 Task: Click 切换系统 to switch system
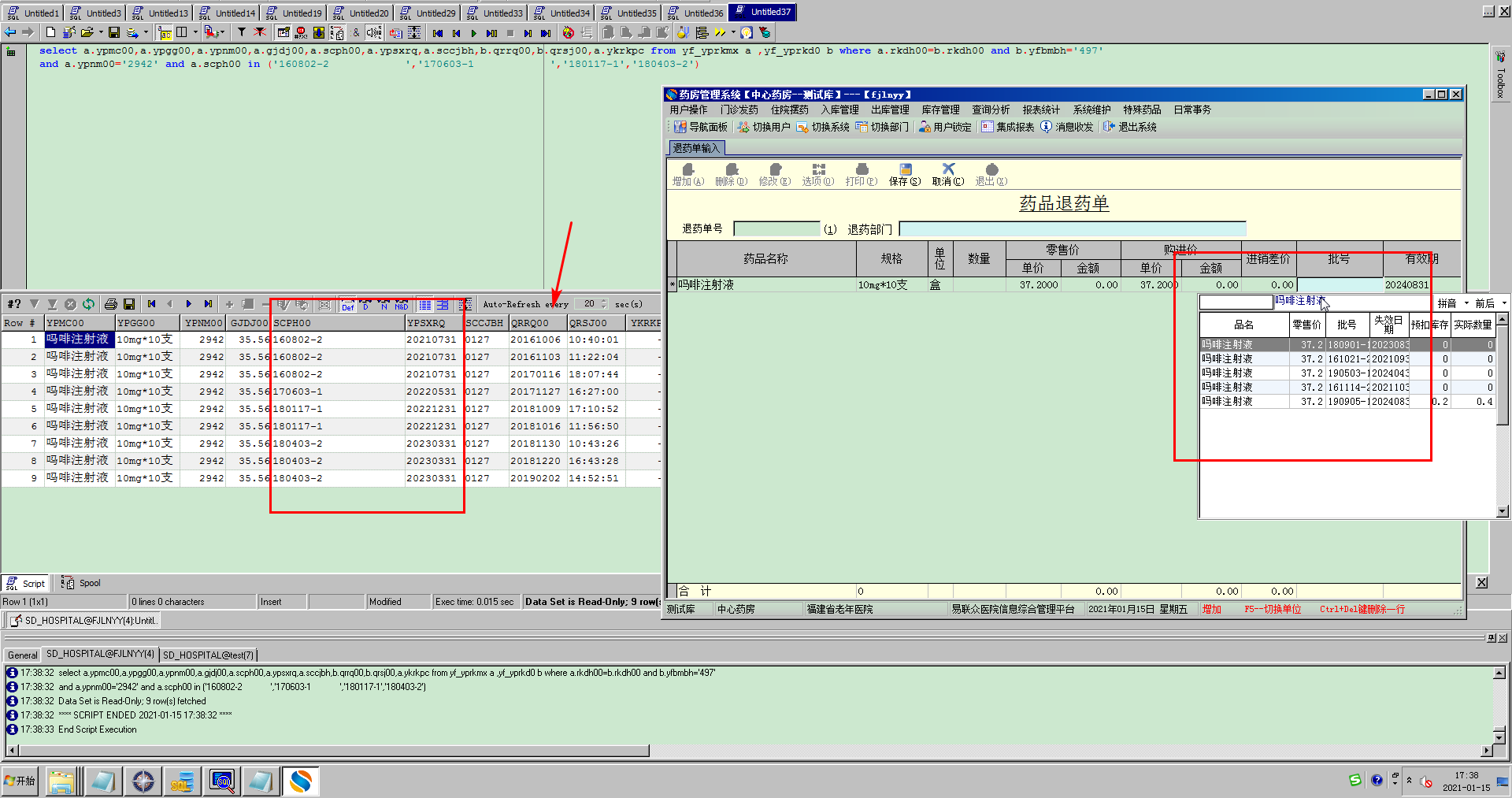pyautogui.click(x=823, y=127)
